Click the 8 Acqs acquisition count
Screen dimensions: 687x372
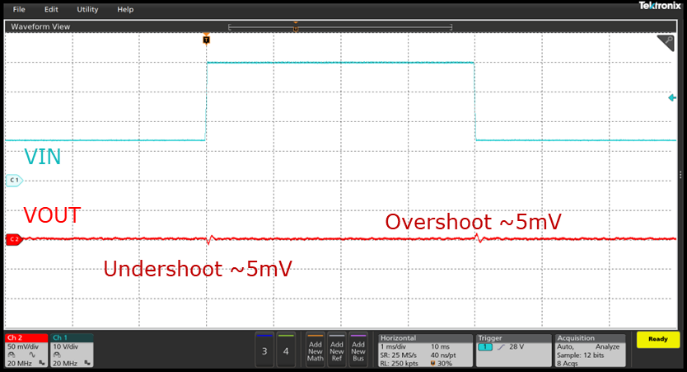(x=567, y=363)
